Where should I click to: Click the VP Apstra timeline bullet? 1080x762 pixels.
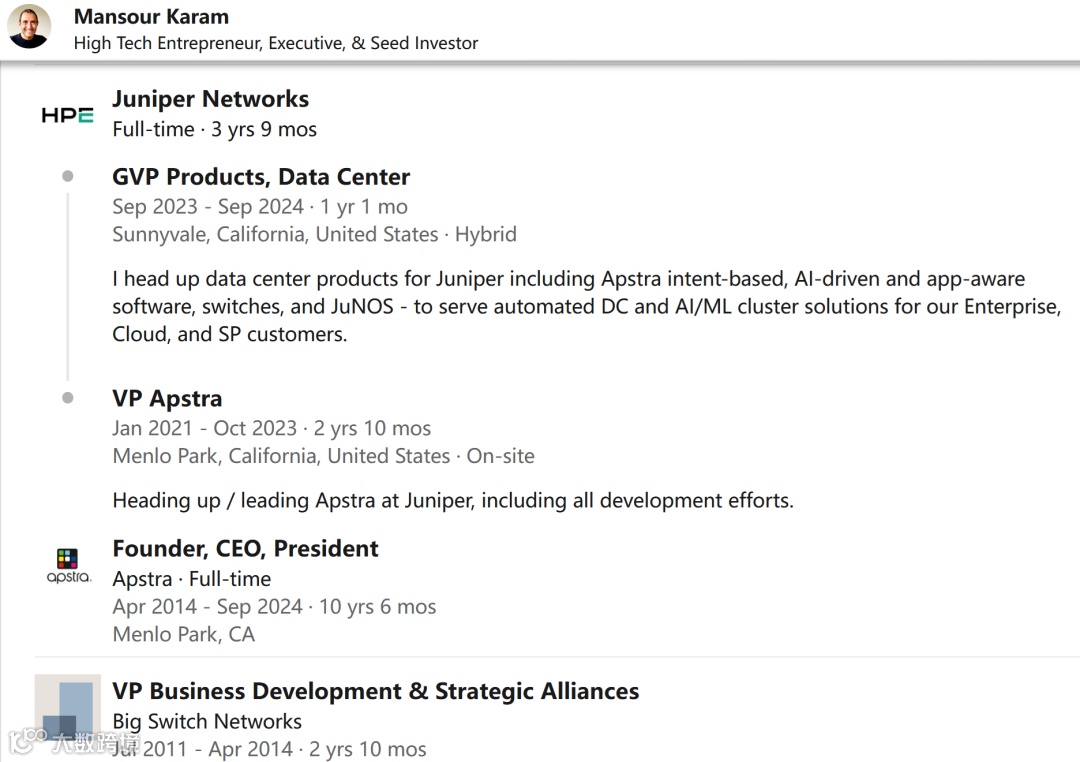(68, 397)
